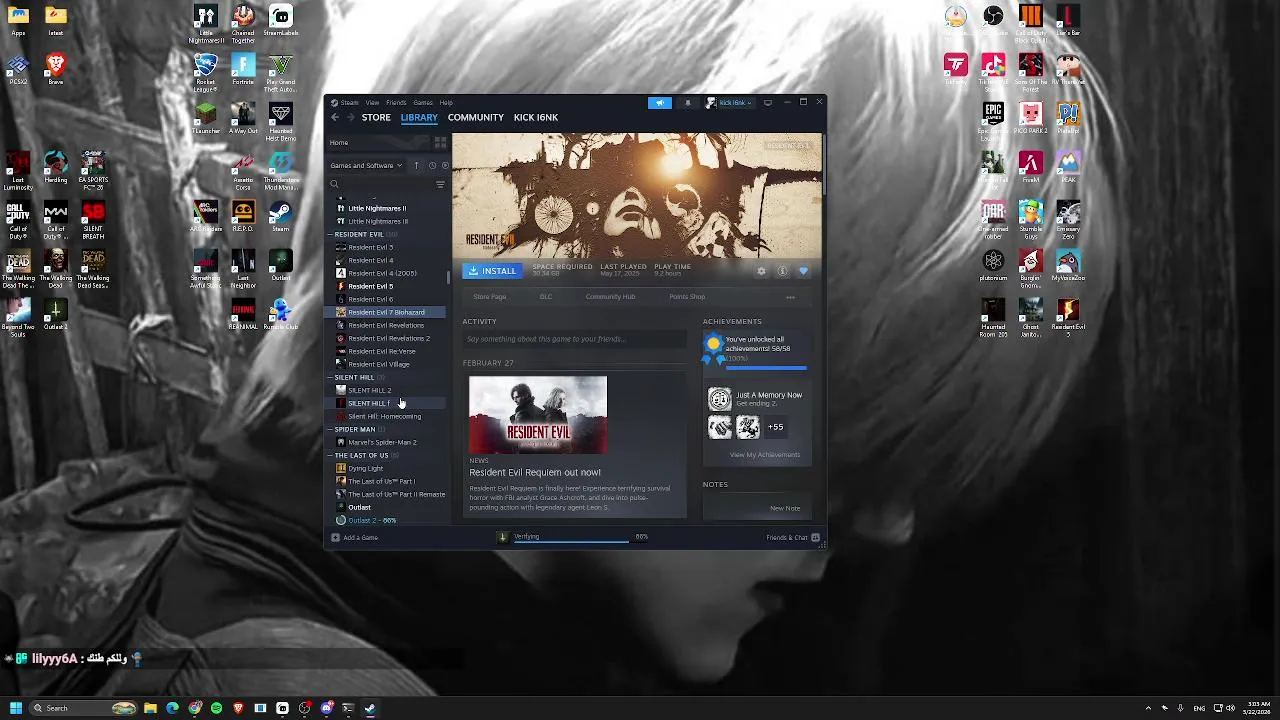Open the DLC link
The height and width of the screenshot is (720, 1280).
[x=546, y=296]
